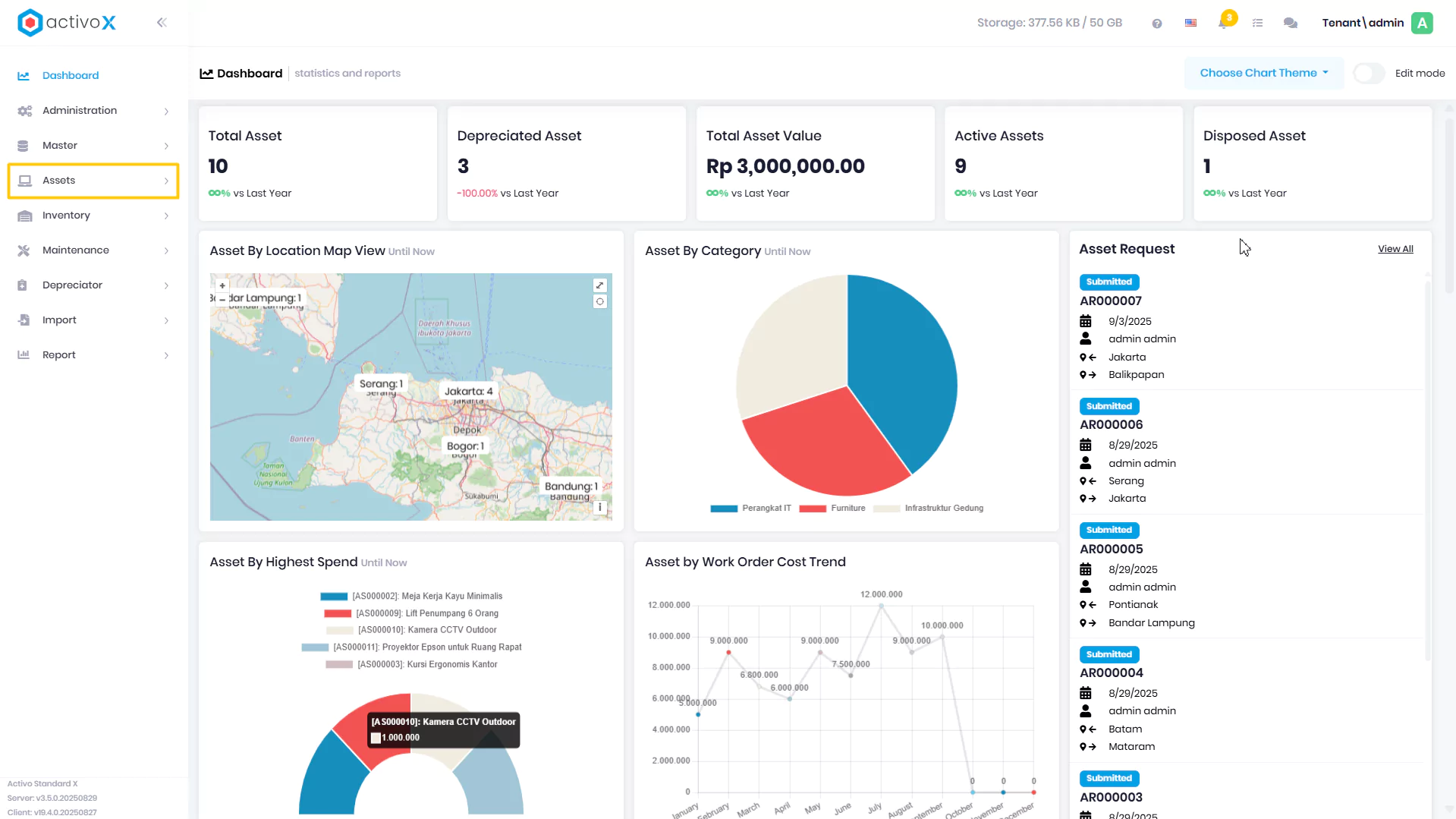Open the Assets menu item
This screenshot has height=819, width=1456.
93,181
